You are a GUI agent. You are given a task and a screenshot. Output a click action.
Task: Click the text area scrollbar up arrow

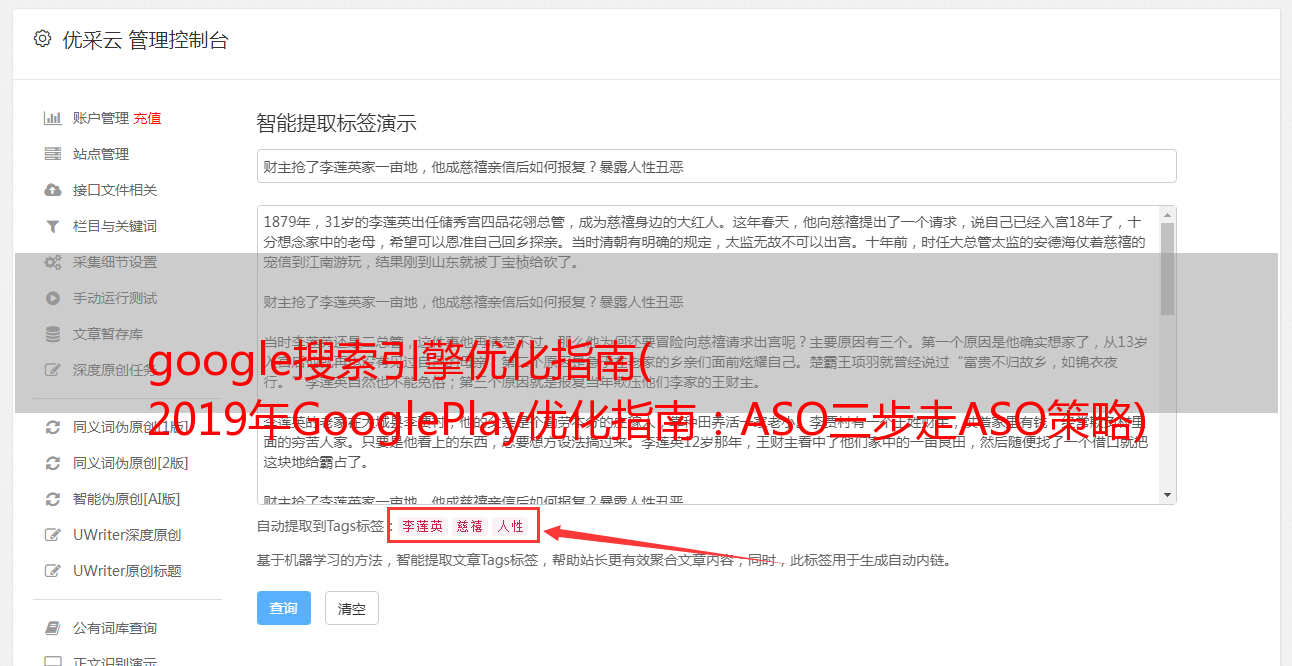(1168, 214)
